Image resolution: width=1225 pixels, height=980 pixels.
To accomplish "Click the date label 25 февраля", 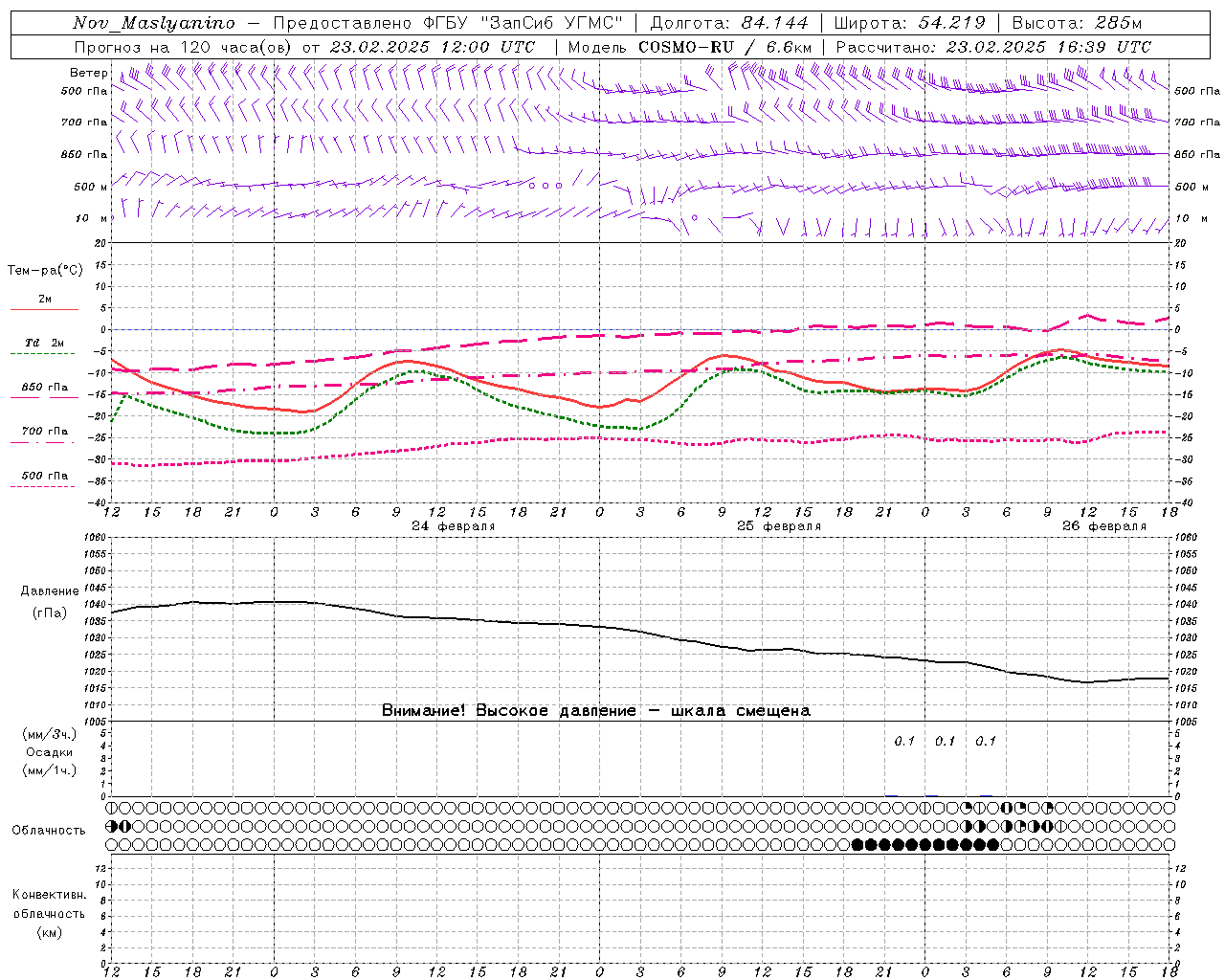I will [x=779, y=526].
